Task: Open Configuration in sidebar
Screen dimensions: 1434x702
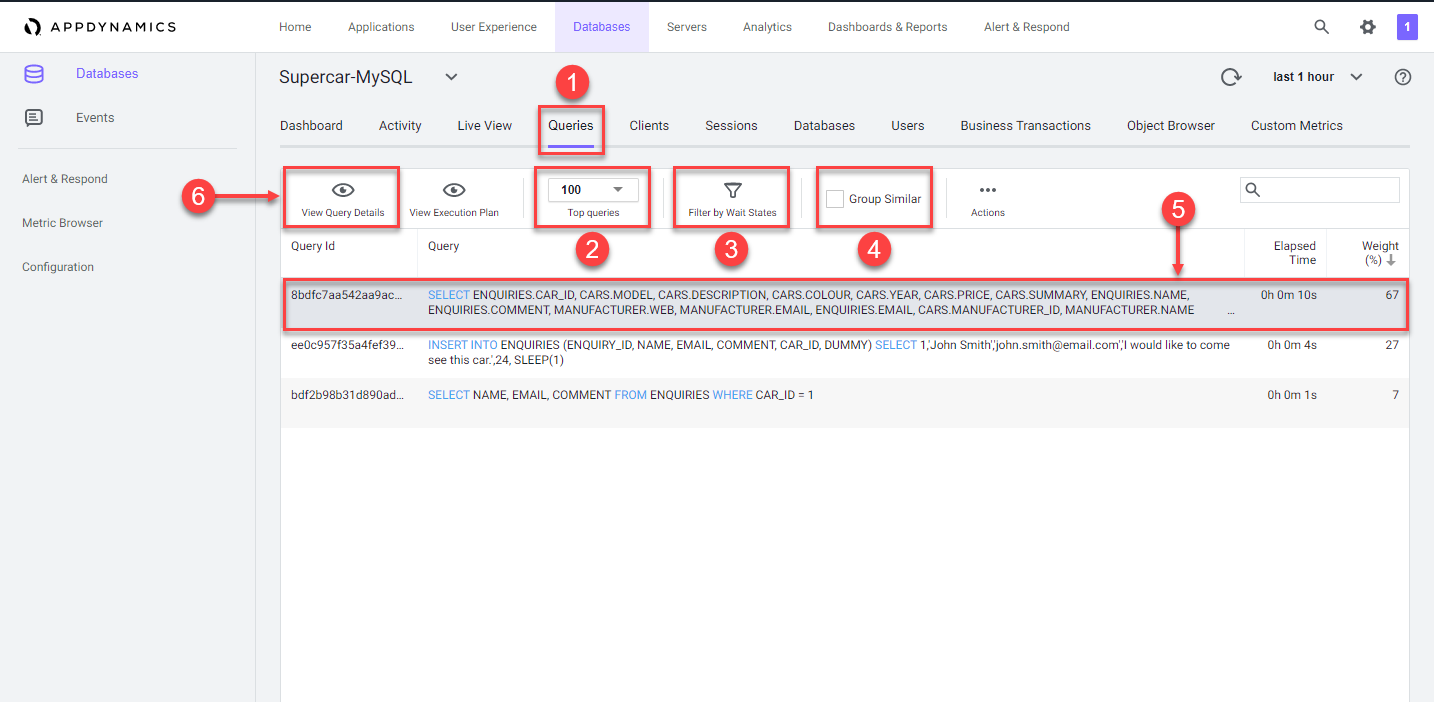Action: 58,267
